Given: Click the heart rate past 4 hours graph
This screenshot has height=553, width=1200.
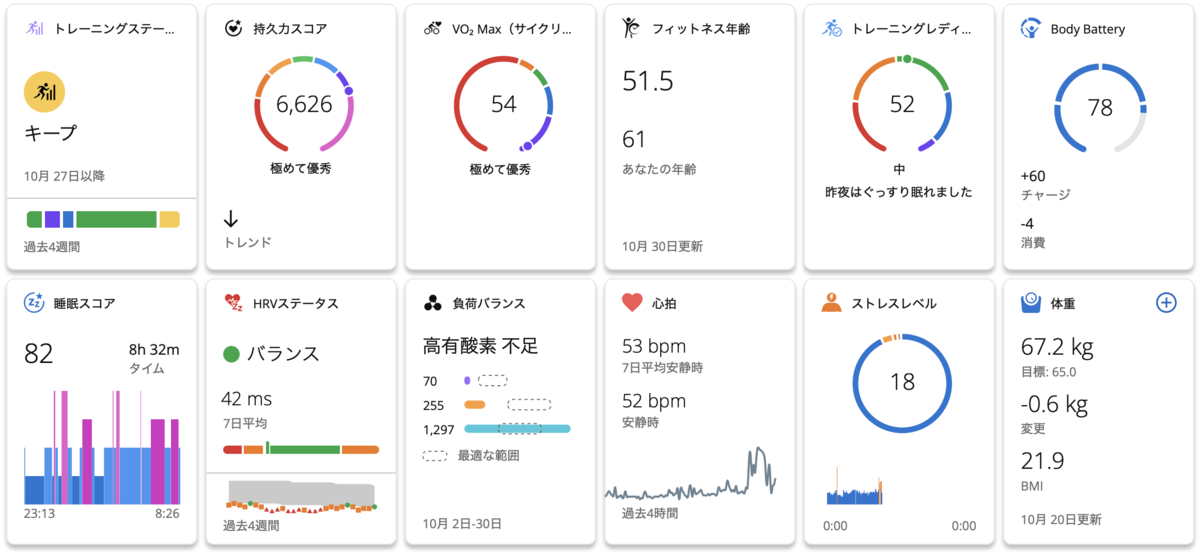Looking at the screenshot, I should [690, 472].
